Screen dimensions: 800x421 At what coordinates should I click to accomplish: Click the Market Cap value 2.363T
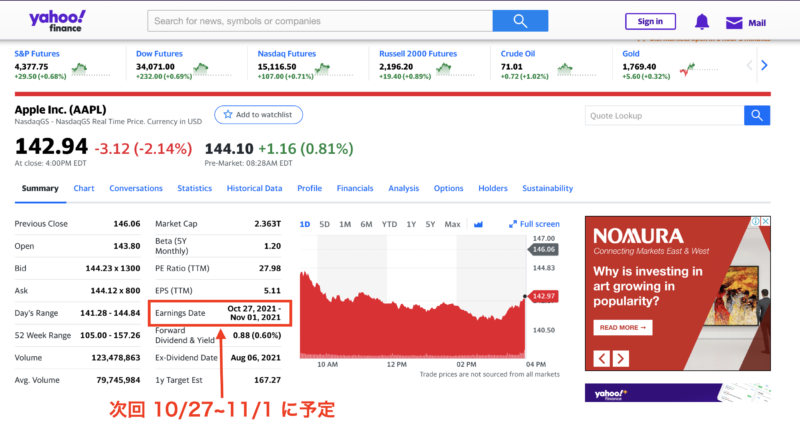point(267,224)
